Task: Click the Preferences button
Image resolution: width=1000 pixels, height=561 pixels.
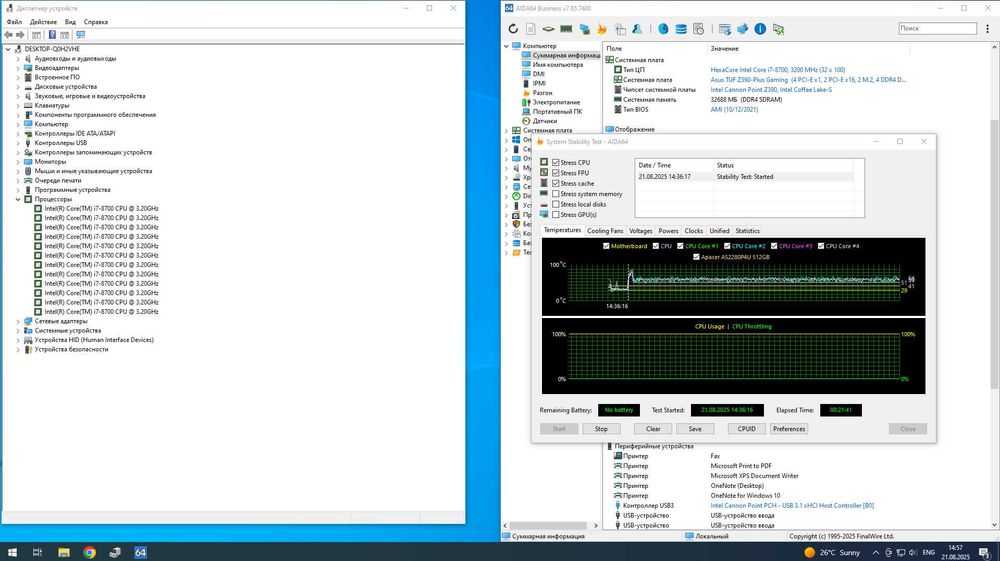Action: (789, 429)
